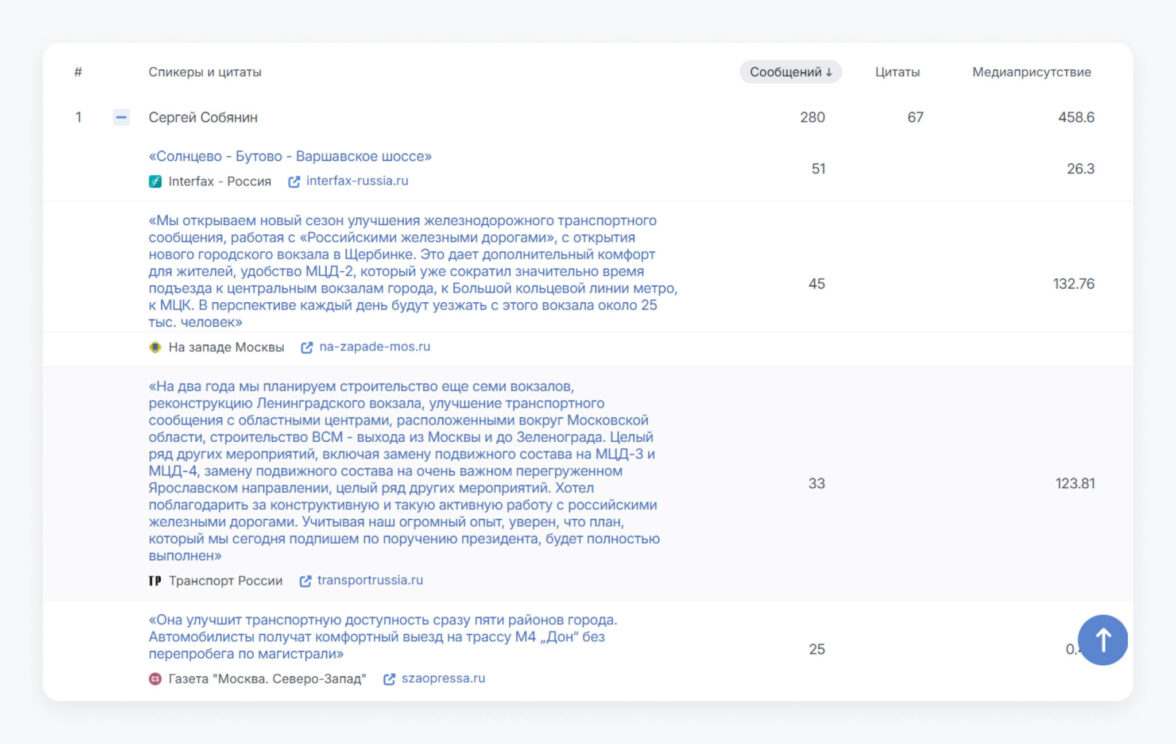Click external link icon beside szaopressa.ru

(x=389, y=678)
